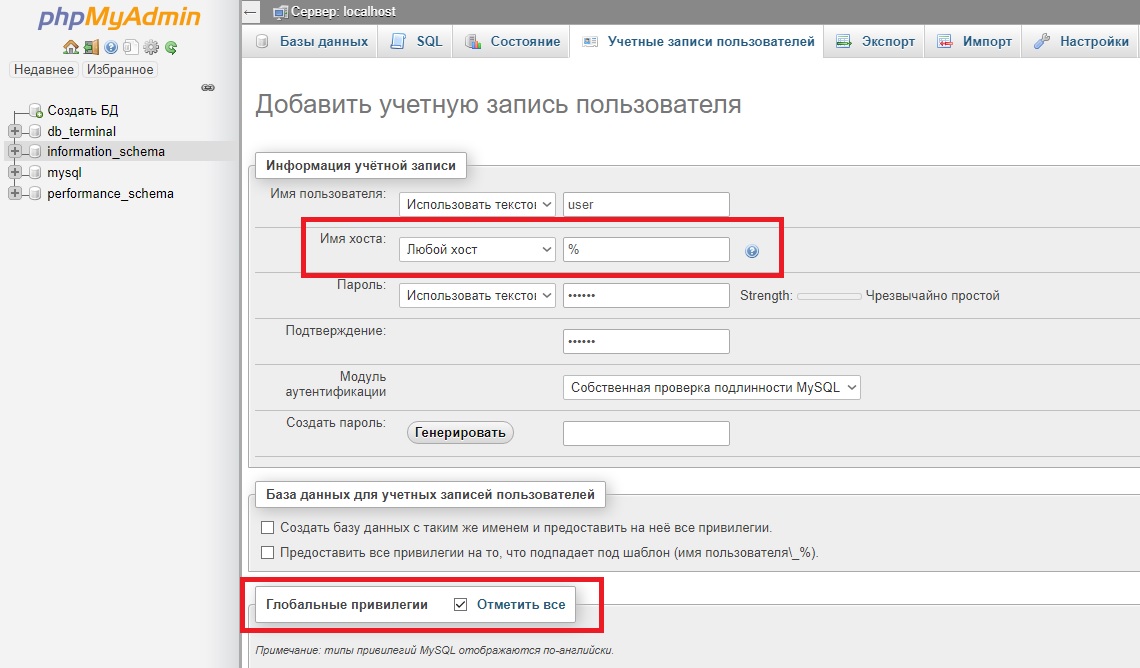This screenshot has height=668, width=1140.
Task: Click the username field containing user
Action: (x=646, y=204)
